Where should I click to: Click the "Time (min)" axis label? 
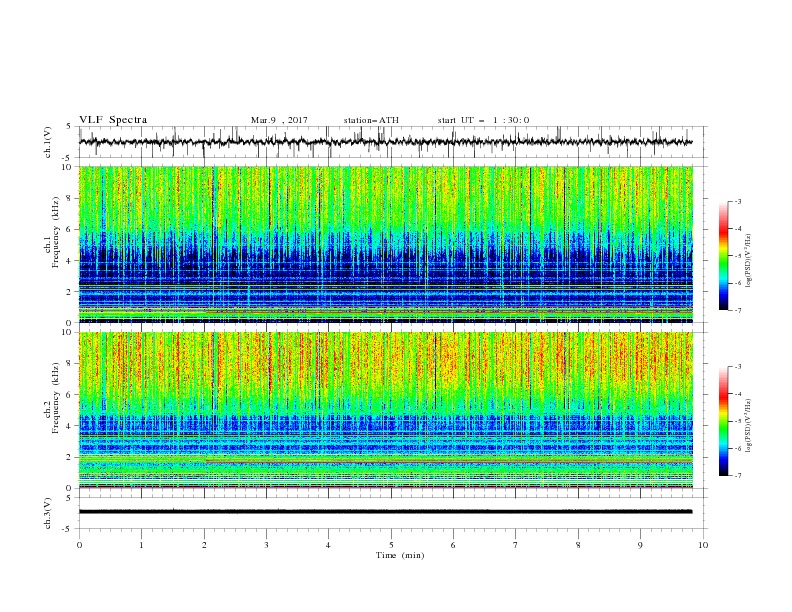pos(400,555)
